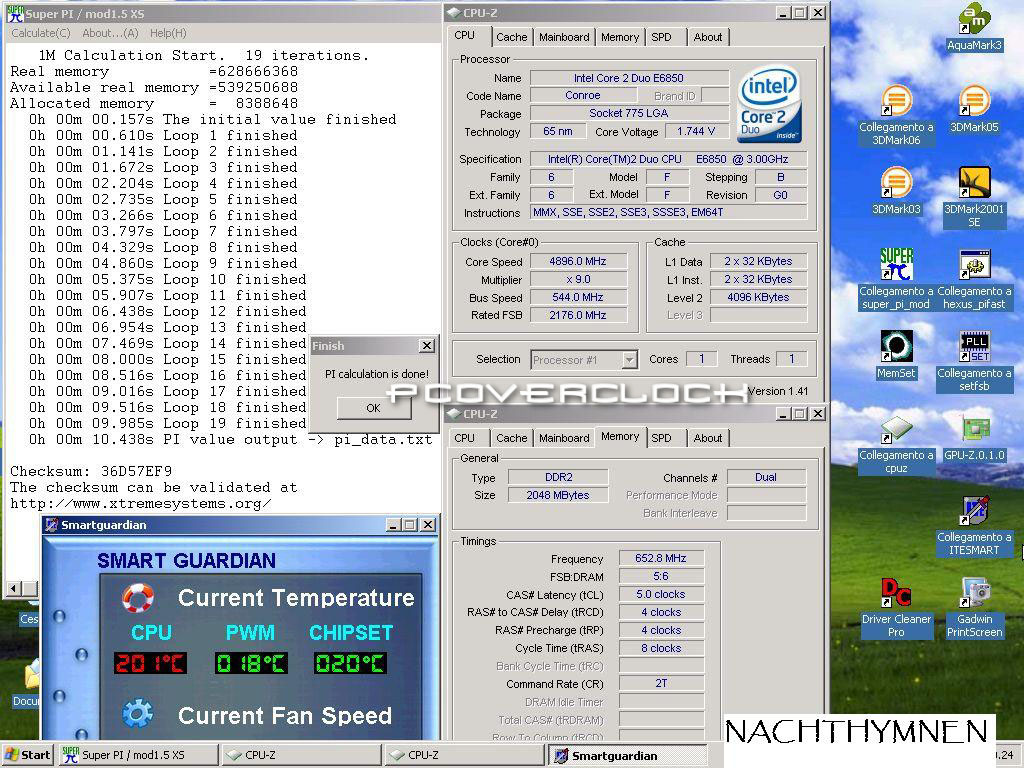This screenshot has height=768, width=1024.
Task: Switch to Cache tab in upper CPU-Z
Action: pyautogui.click(x=511, y=37)
